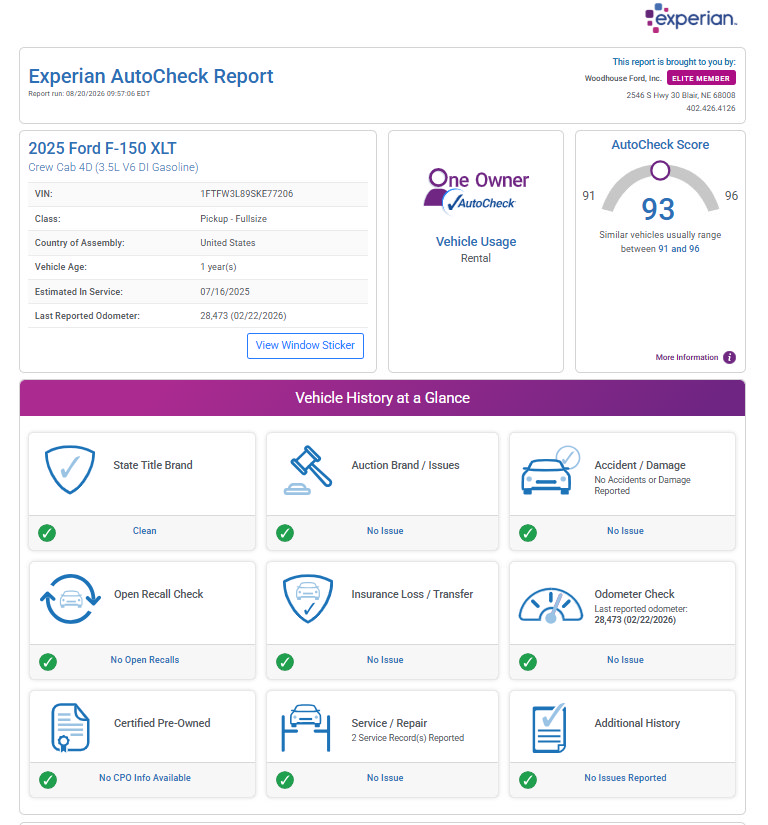Click the Crew Cab 4D engine subtitle
Image resolution: width=768 pixels, height=825 pixels.
tap(114, 167)
